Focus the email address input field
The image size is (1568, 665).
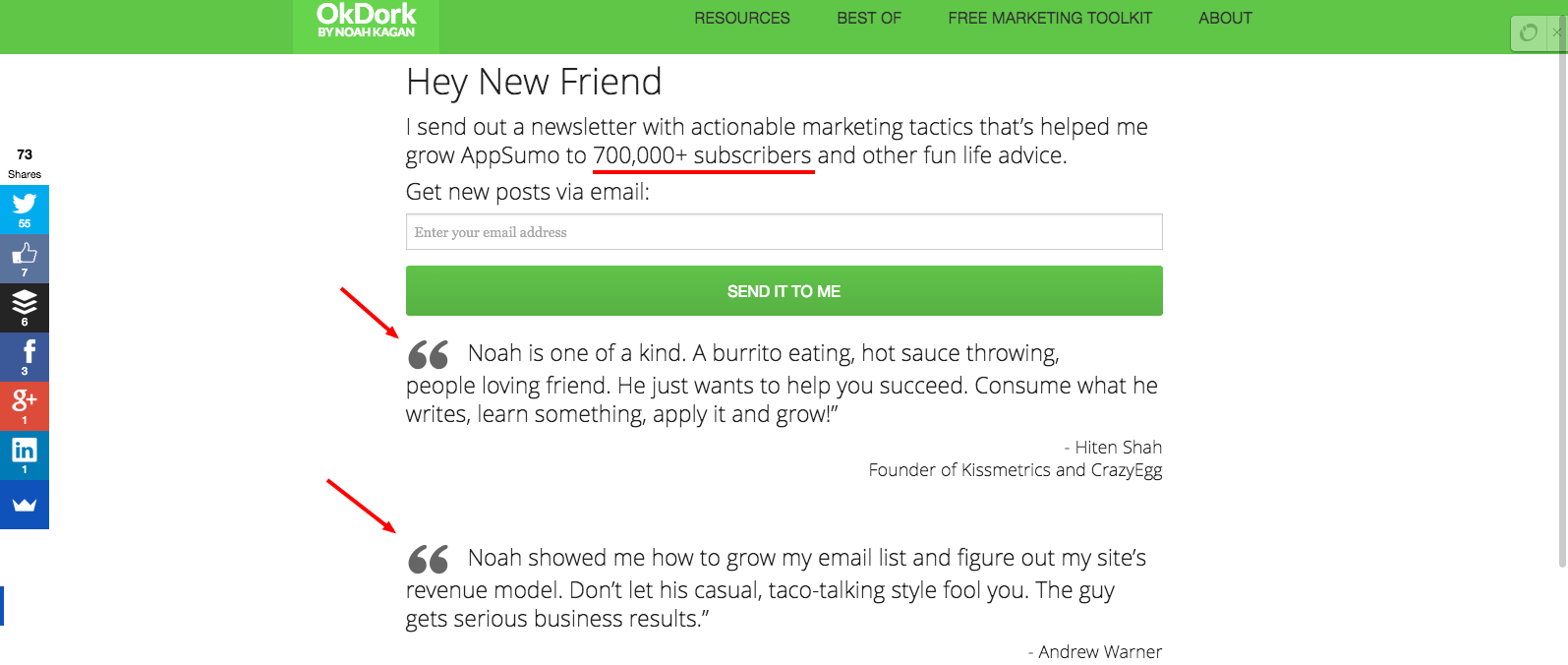coord(784,232)
